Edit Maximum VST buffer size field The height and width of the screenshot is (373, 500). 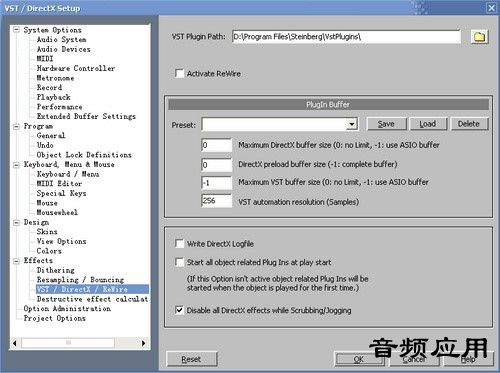click(216, 183)
